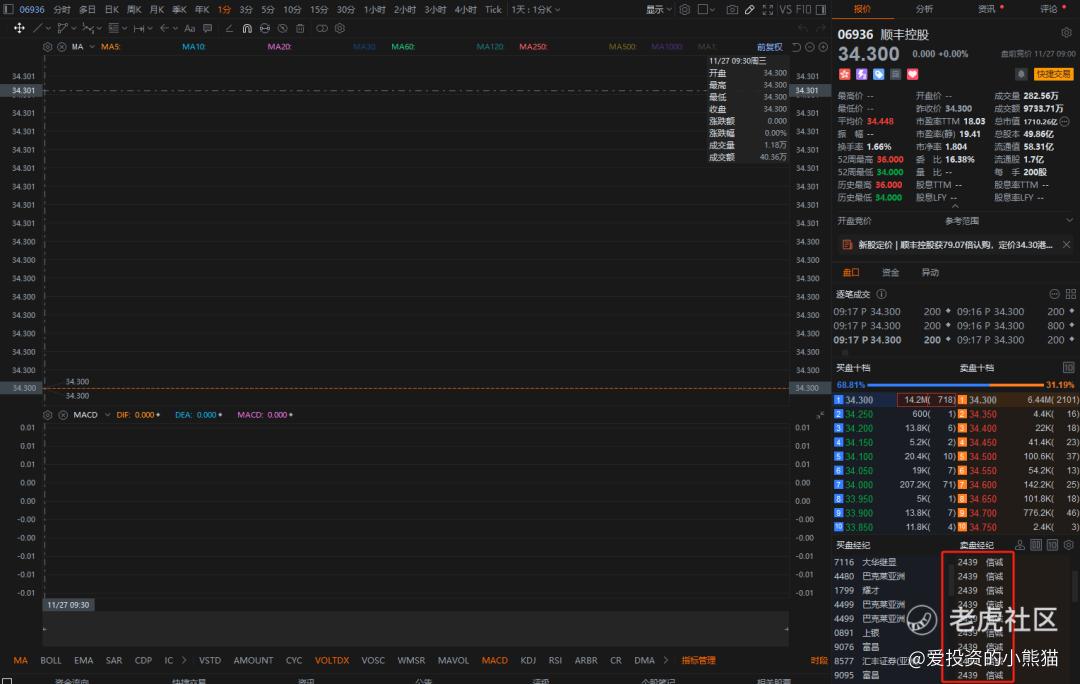Viewport: 1080px width, 684px height.
Task: Open the 显示 display dropdown
Action: (x=658, y=9)
